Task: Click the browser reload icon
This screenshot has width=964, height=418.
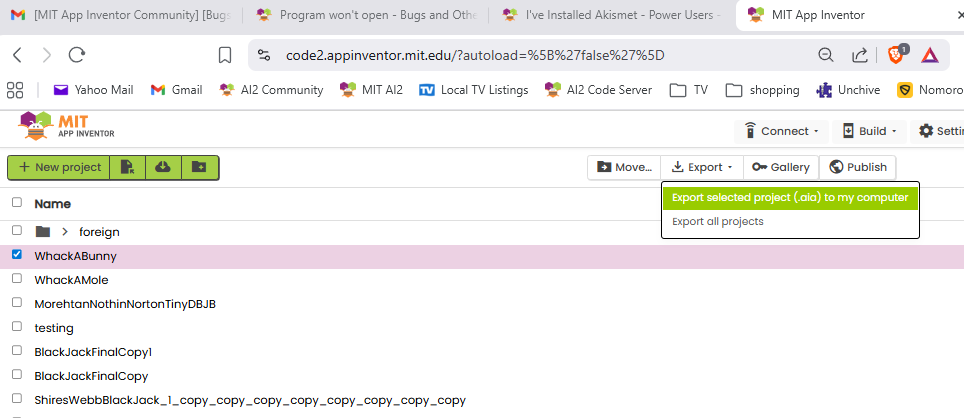Action: point(77,55)
